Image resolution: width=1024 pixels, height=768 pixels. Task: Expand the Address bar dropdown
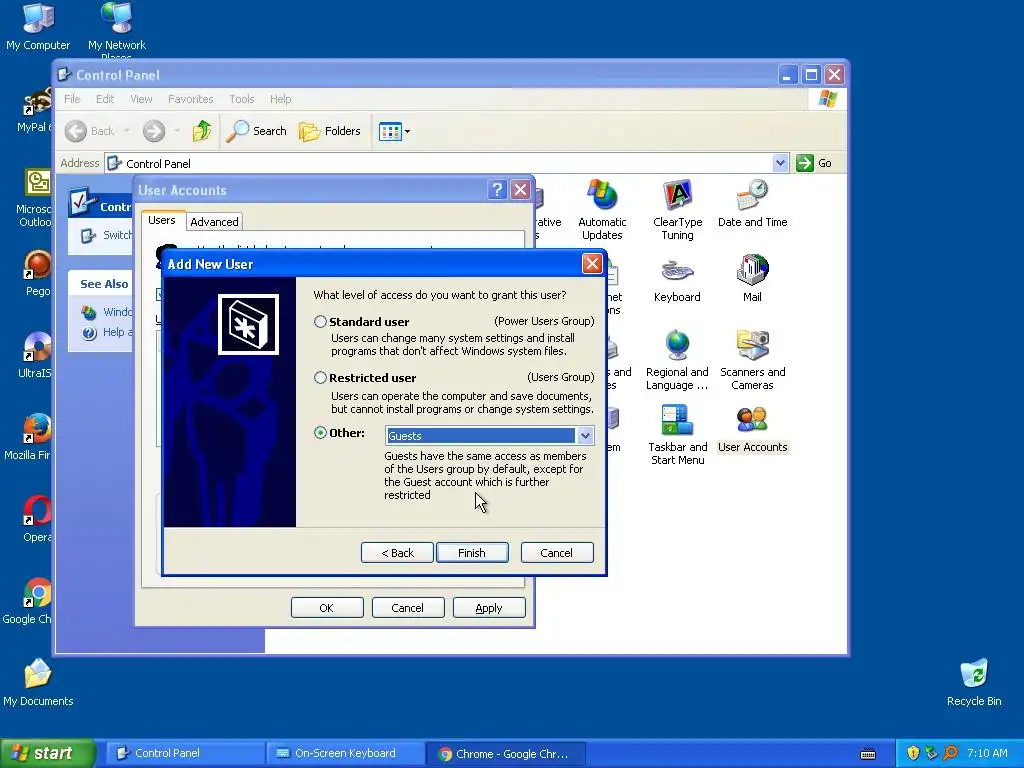pyautogui.click(x=780, y=163)
